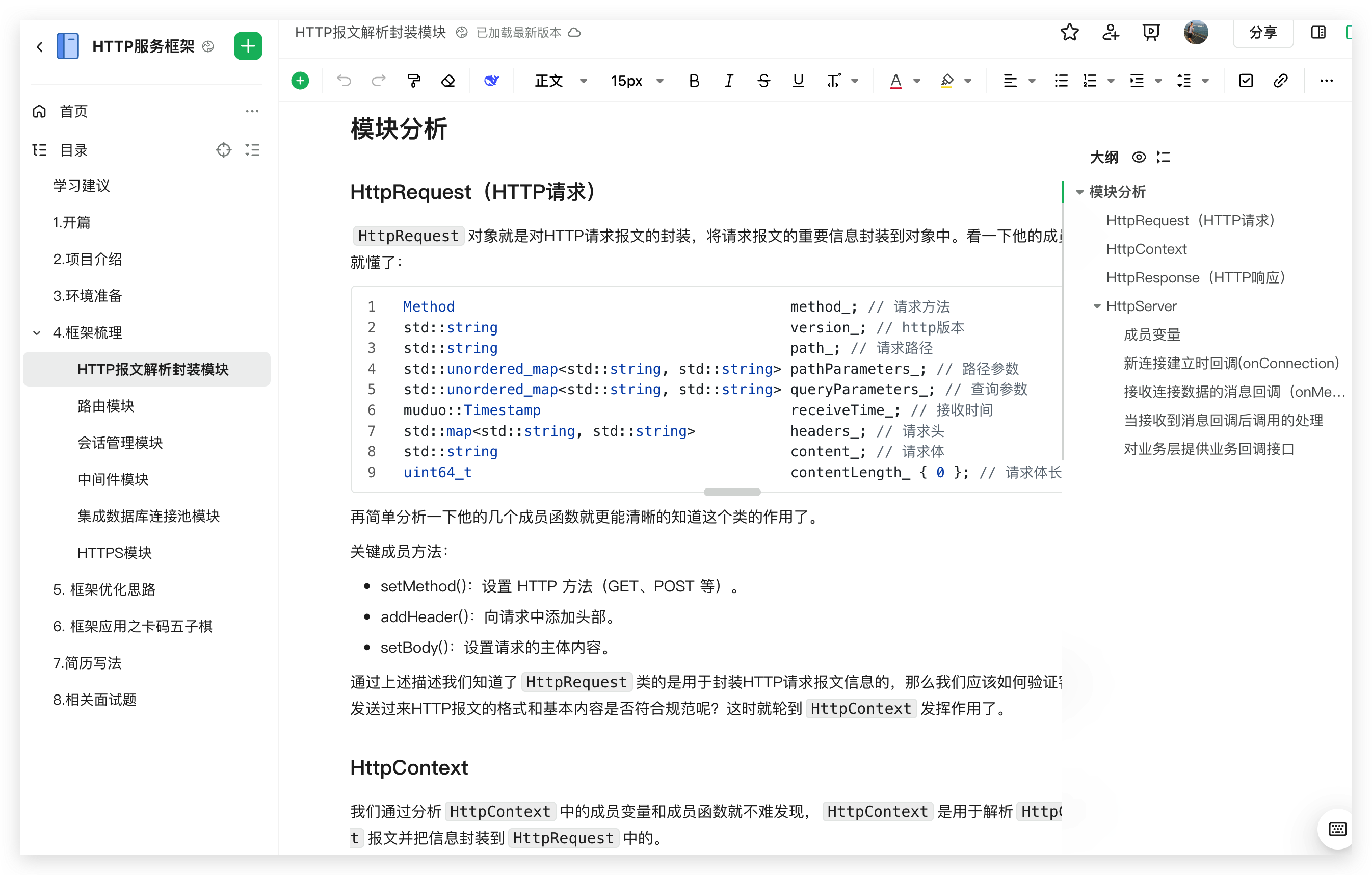Locate current document in 目录
Viewport: 1372px width, 875px height.
[x=223, y=150]
